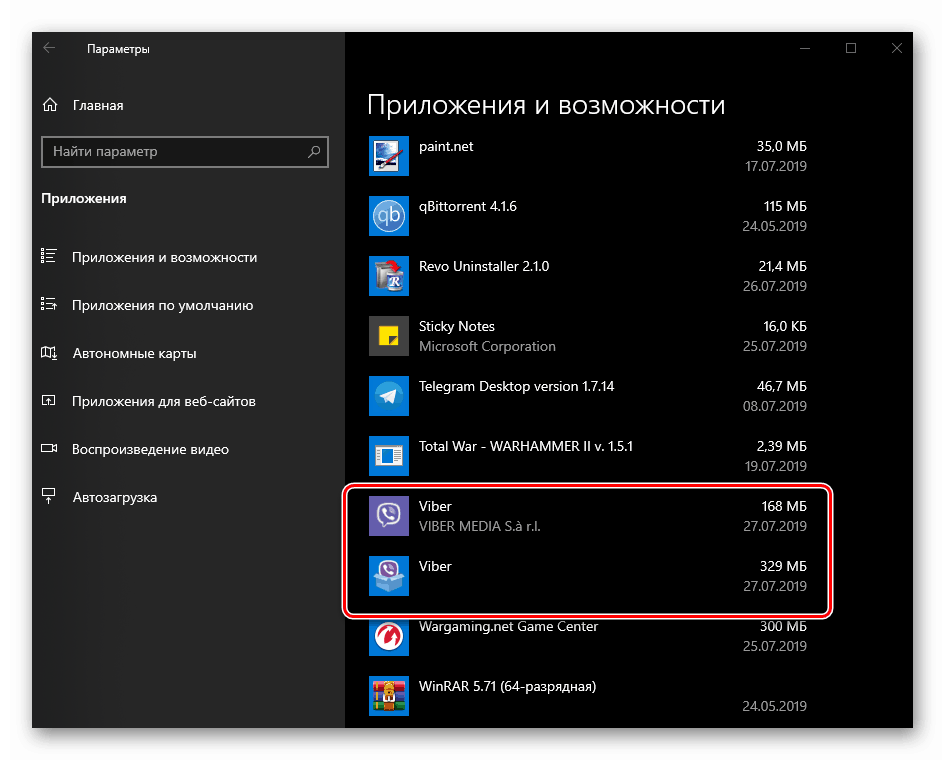Click the Total War WARHAMMER II icon
The image size is (945, 760).
coord(389,456)
